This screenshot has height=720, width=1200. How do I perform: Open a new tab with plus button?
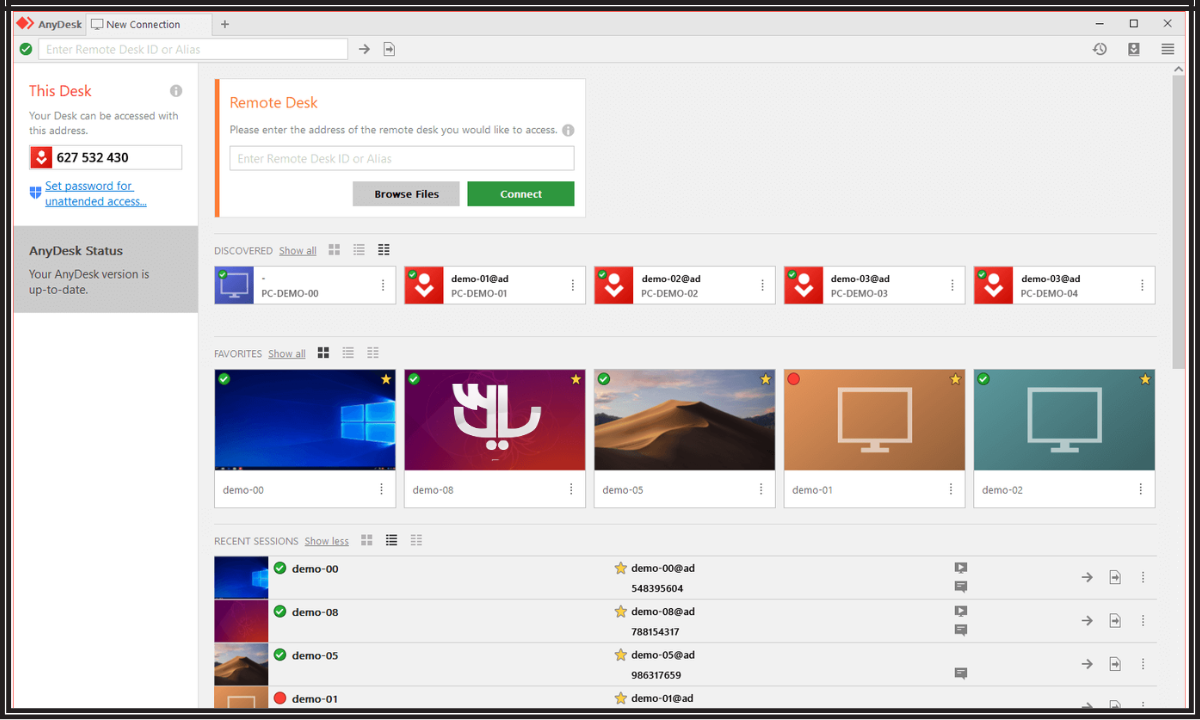225,24
